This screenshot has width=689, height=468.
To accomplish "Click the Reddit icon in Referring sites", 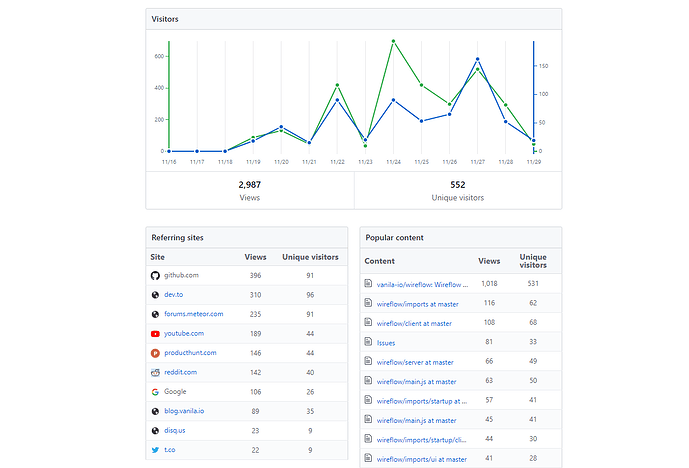I will pos(155,373).
